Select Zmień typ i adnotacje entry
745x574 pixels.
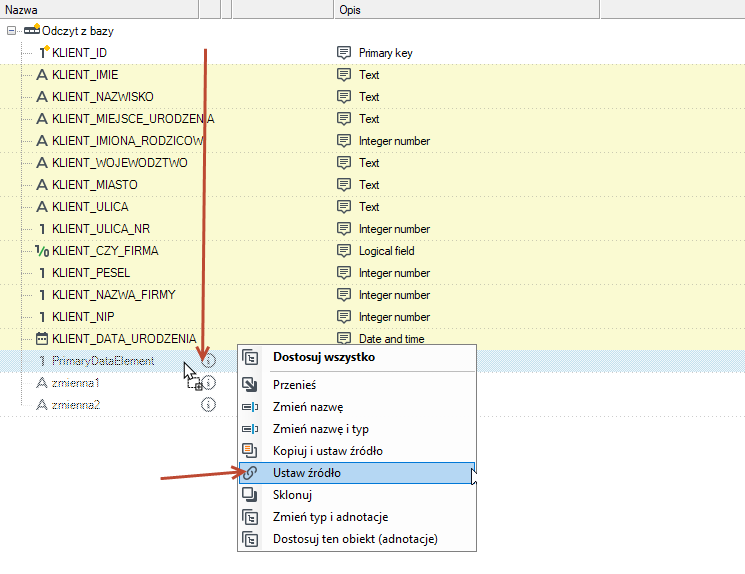357,517
